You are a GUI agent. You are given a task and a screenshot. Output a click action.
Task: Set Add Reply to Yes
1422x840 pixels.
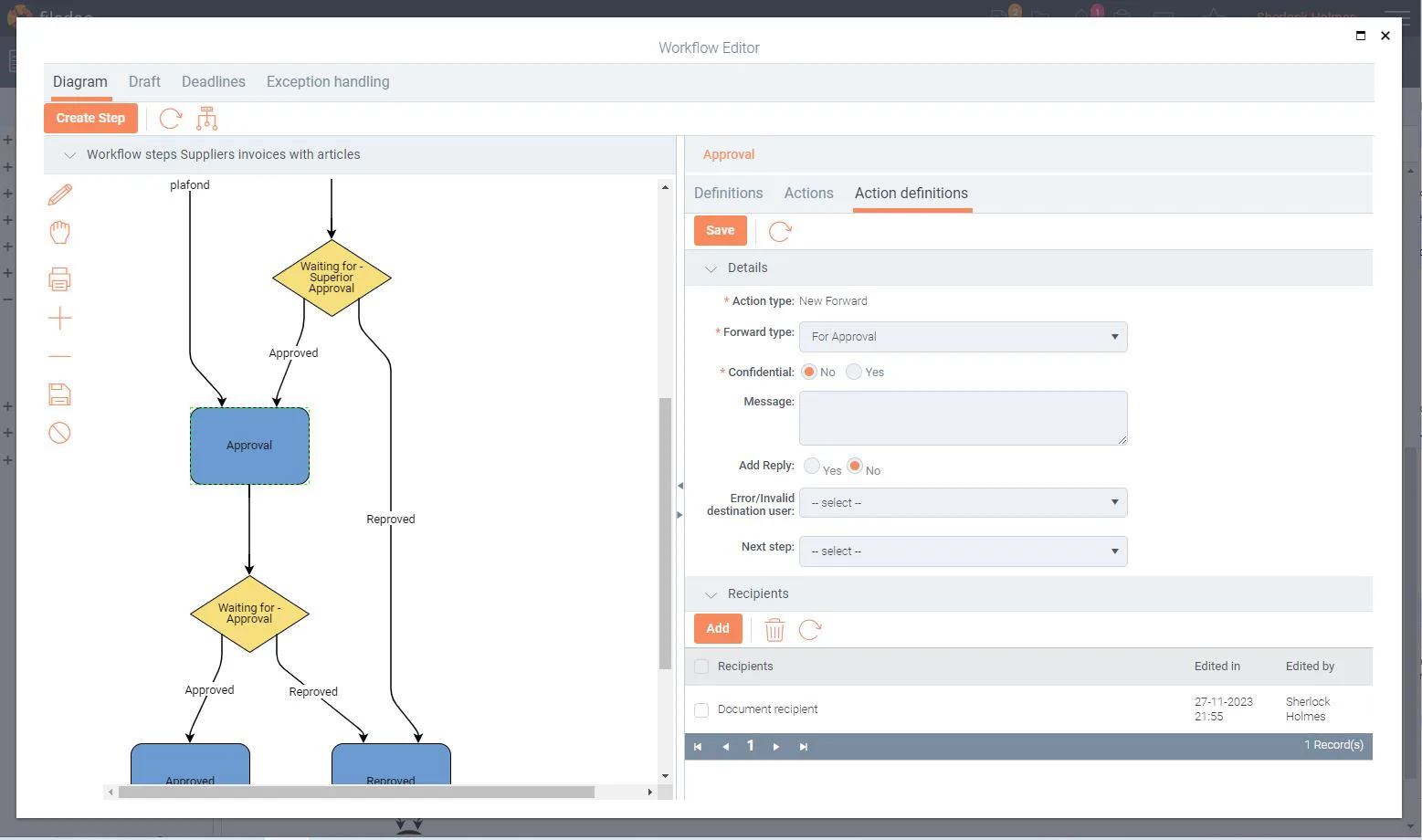(812, 466)
